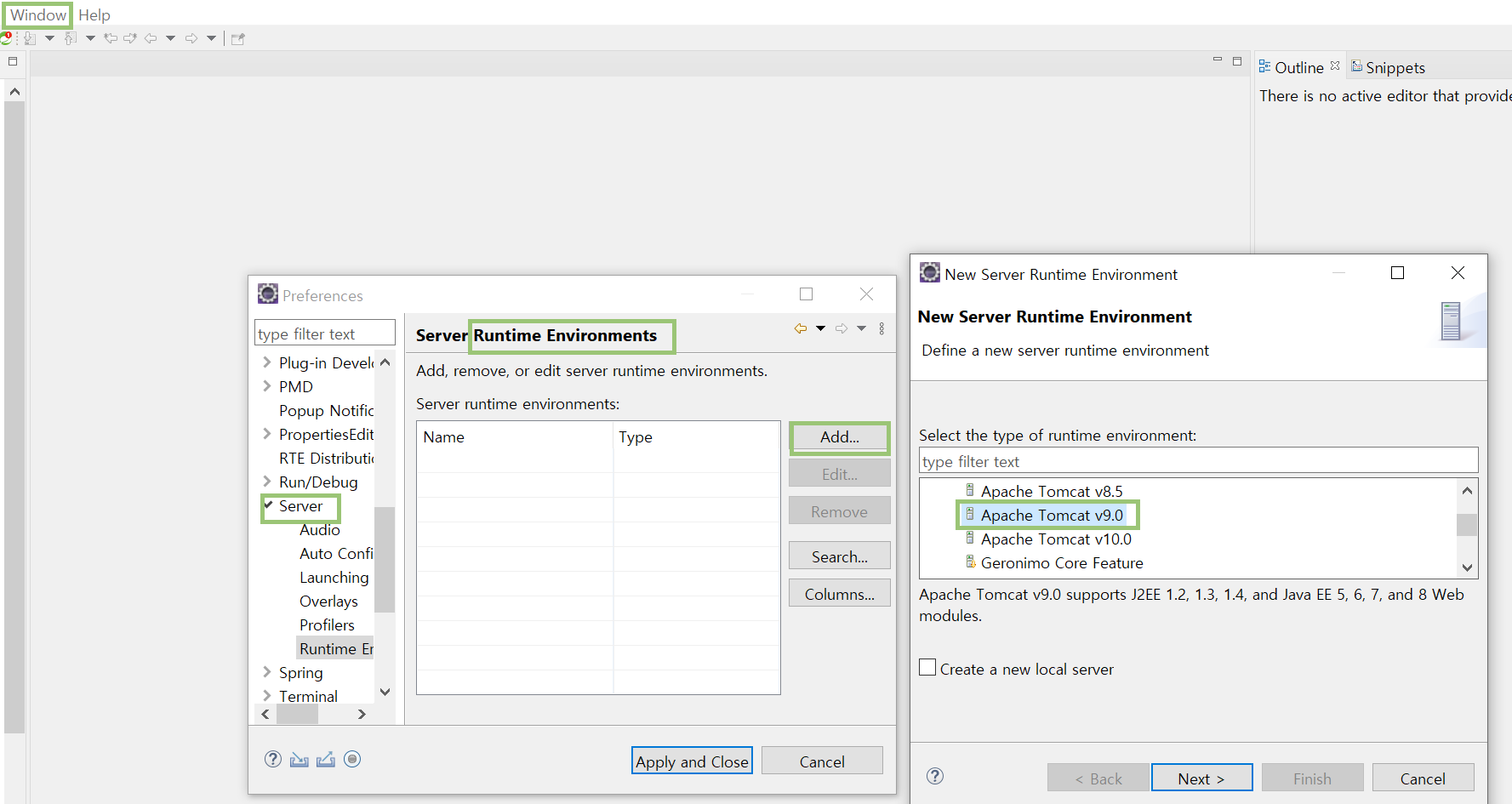Open Back history dropdown in main toolbar
The image size is (1512, 804).
pos(170,38)
